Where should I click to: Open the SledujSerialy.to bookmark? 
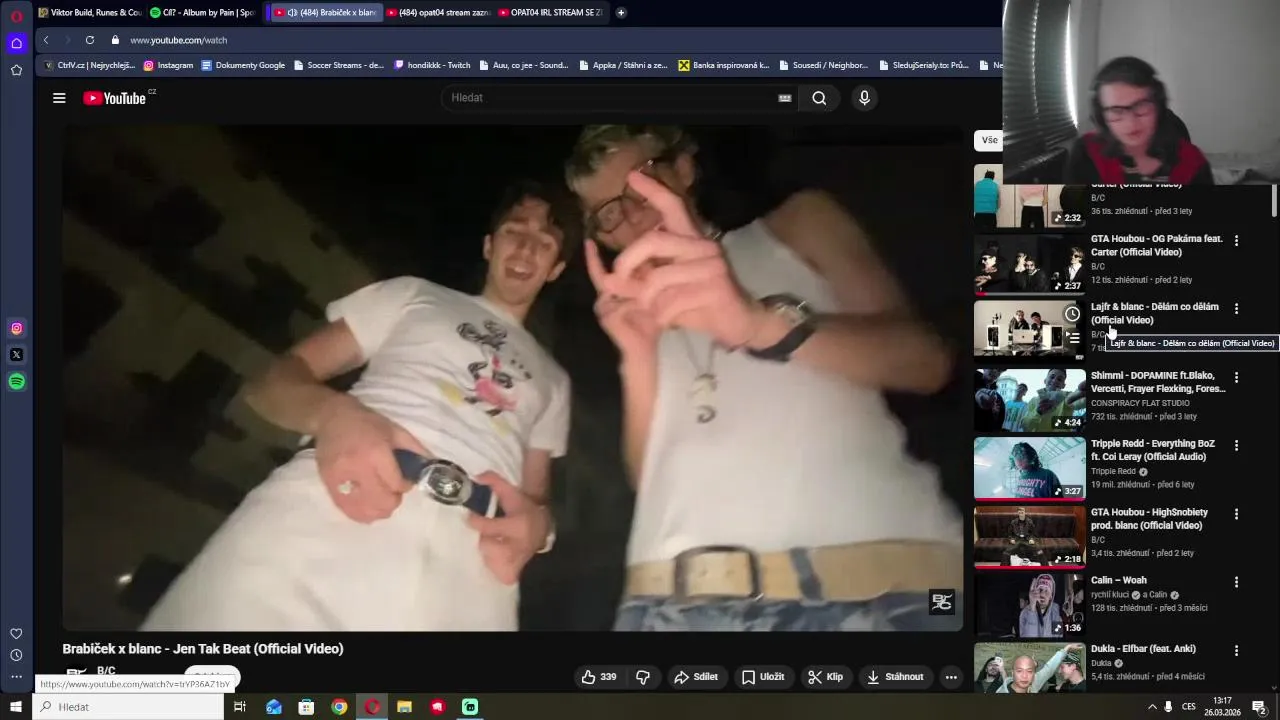pyautogui.click(x=924, y=65)
